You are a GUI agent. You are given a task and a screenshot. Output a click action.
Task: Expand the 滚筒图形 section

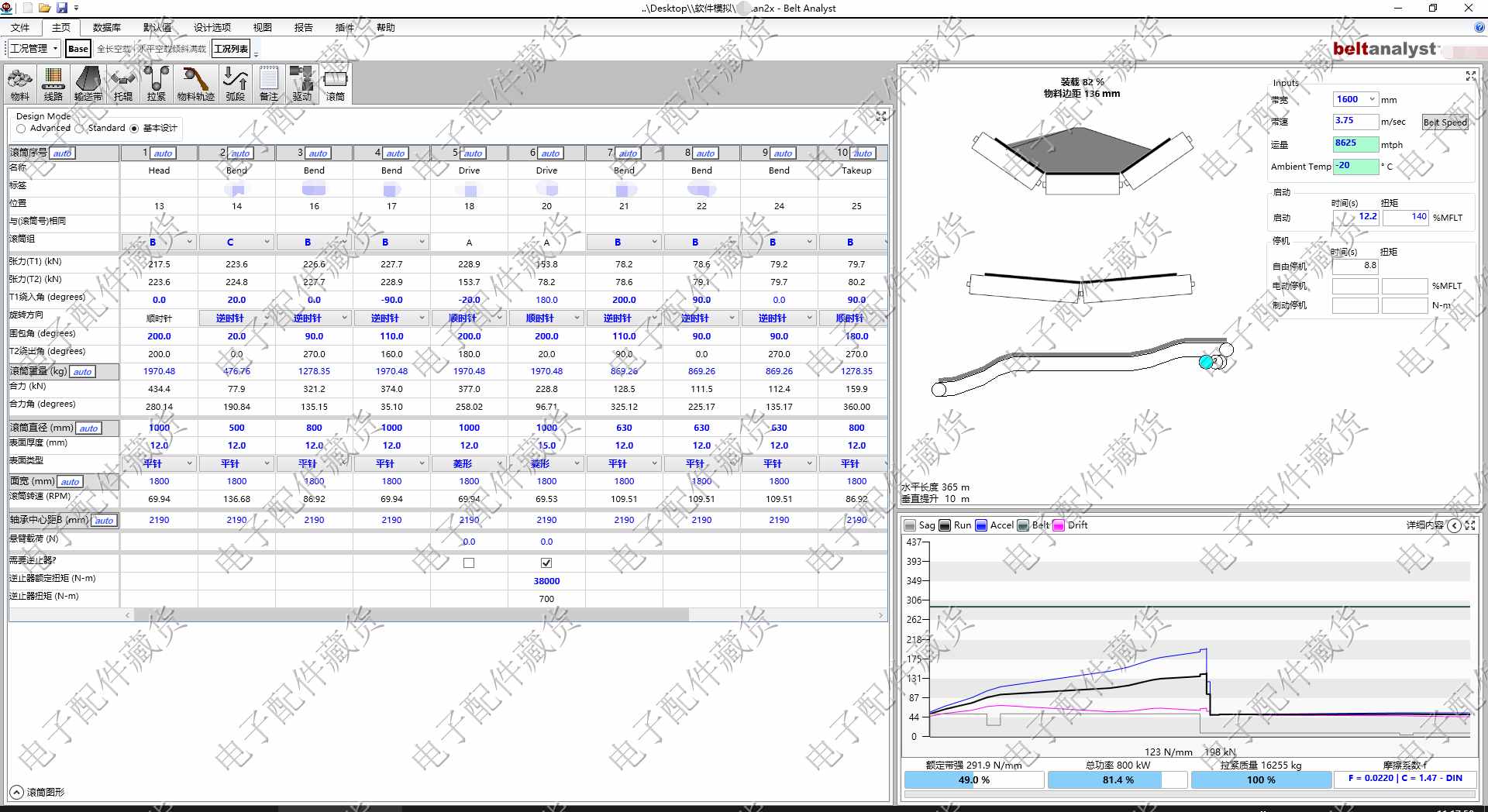click(x=16, y=793)
